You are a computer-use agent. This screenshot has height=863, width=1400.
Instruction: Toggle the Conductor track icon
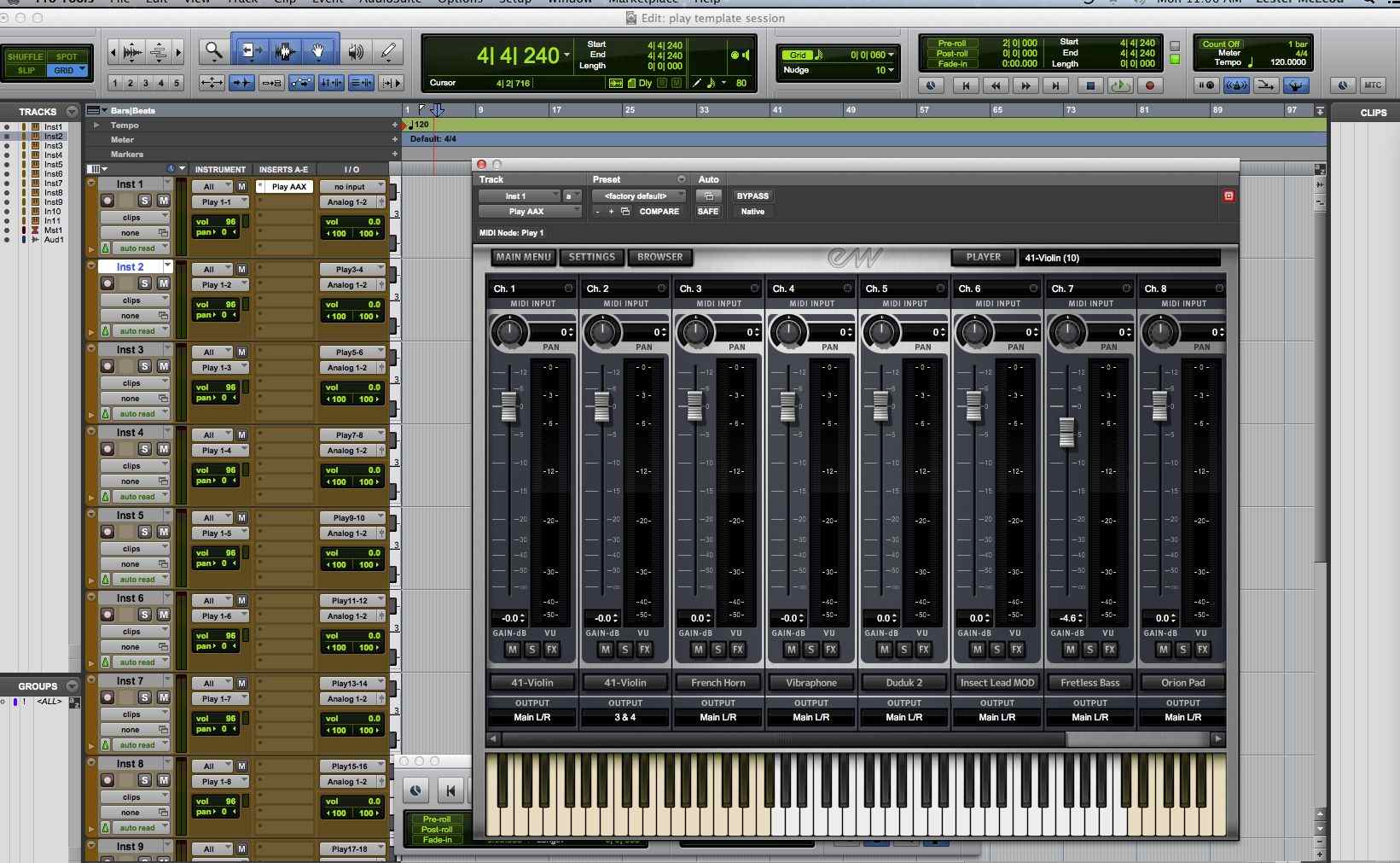click(x=1296, y=85)
